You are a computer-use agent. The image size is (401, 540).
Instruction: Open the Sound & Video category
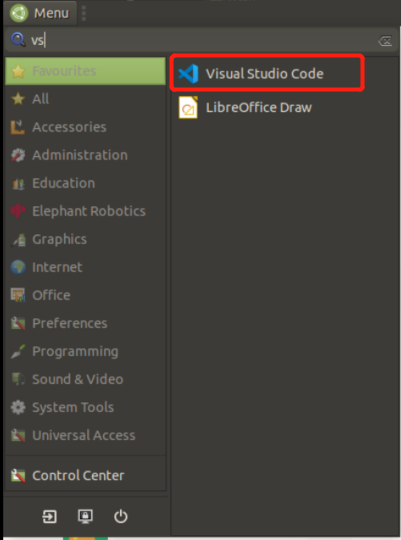pyautogui.click(x=85, y=379)
